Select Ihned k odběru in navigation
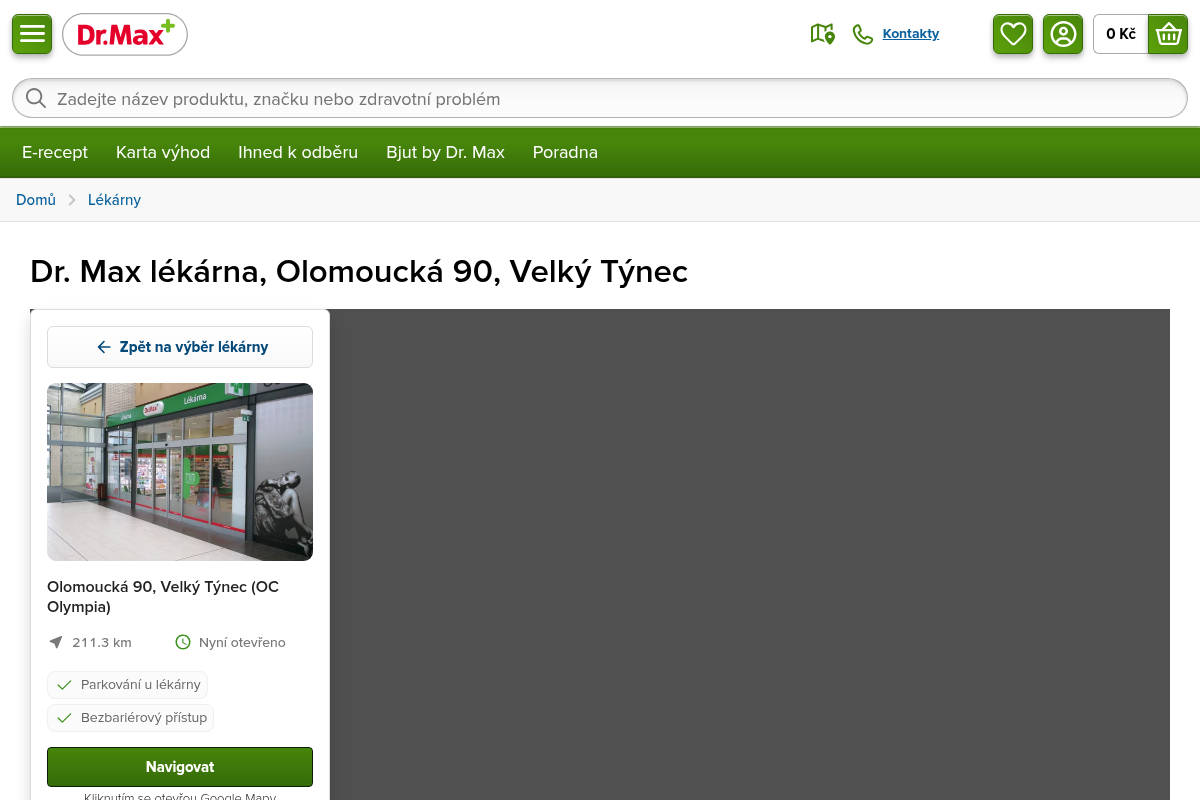The height and width of the screenshot is (800, 1200). [298, 152]
